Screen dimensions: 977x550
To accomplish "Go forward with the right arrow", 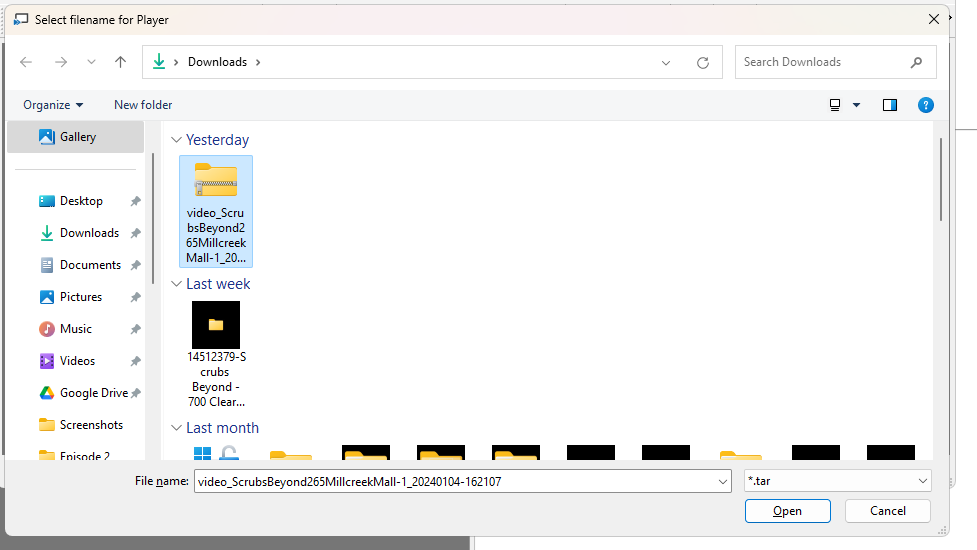I will (61, 62).
